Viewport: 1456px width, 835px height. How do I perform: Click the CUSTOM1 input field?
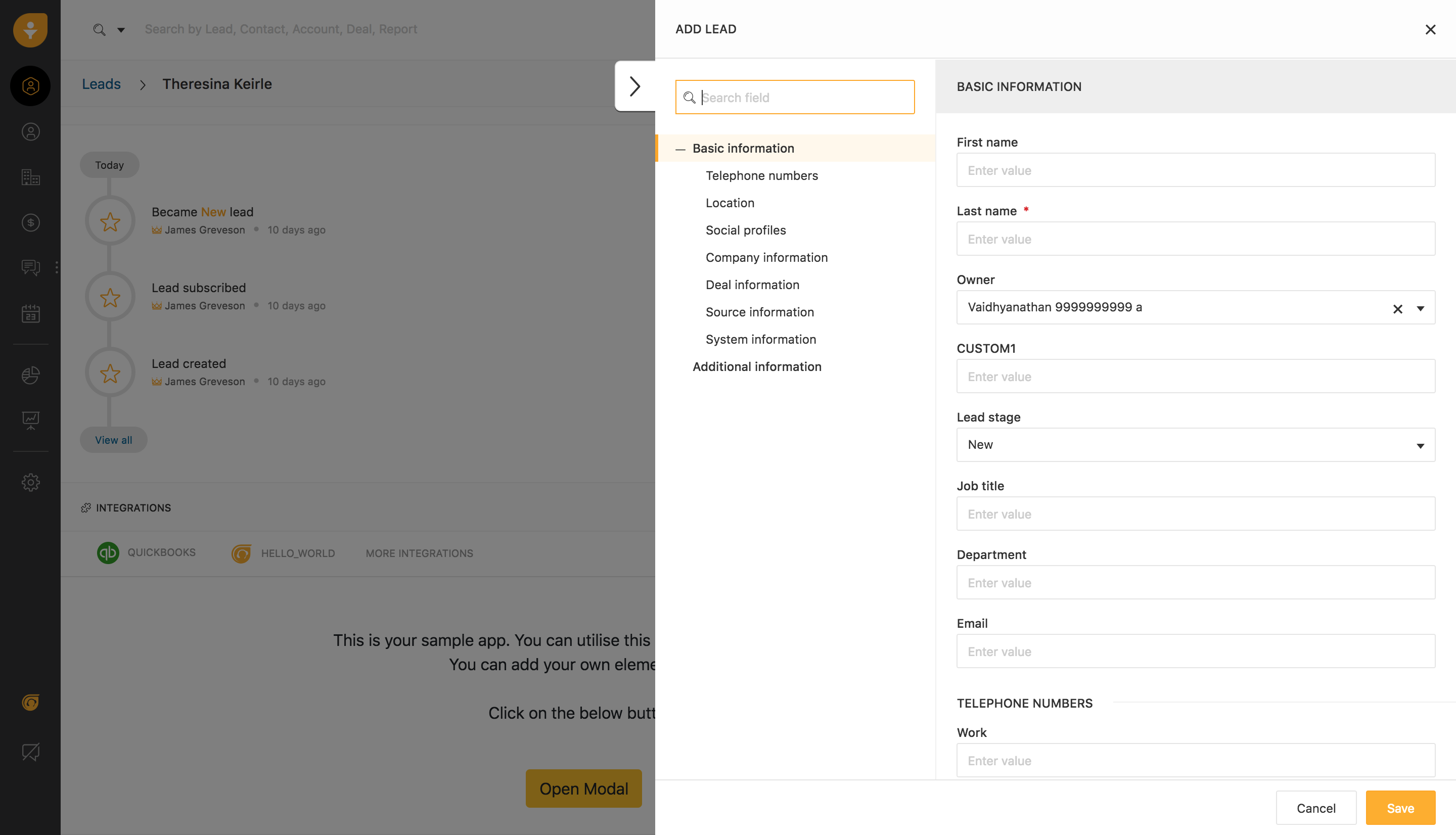coord(1196,376)
